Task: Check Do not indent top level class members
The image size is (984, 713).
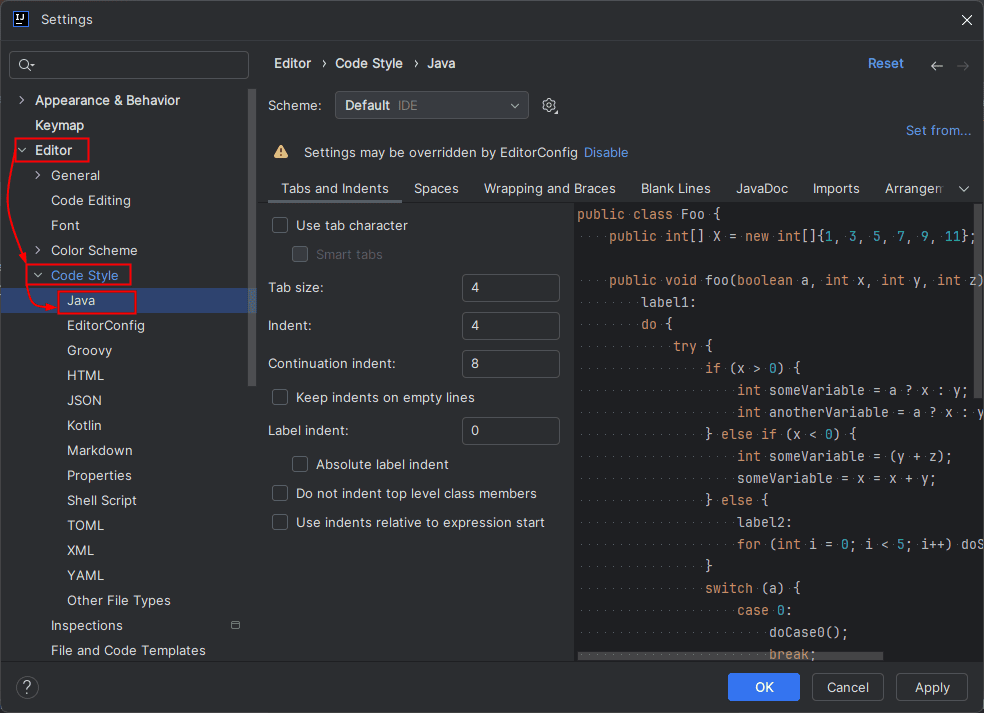Action: point(281,494)
